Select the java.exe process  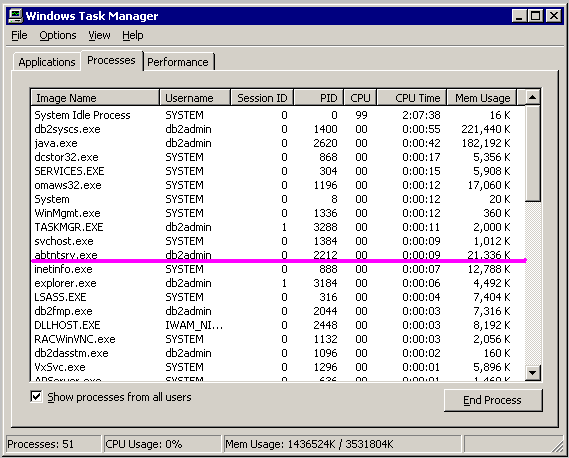(278, 143)
